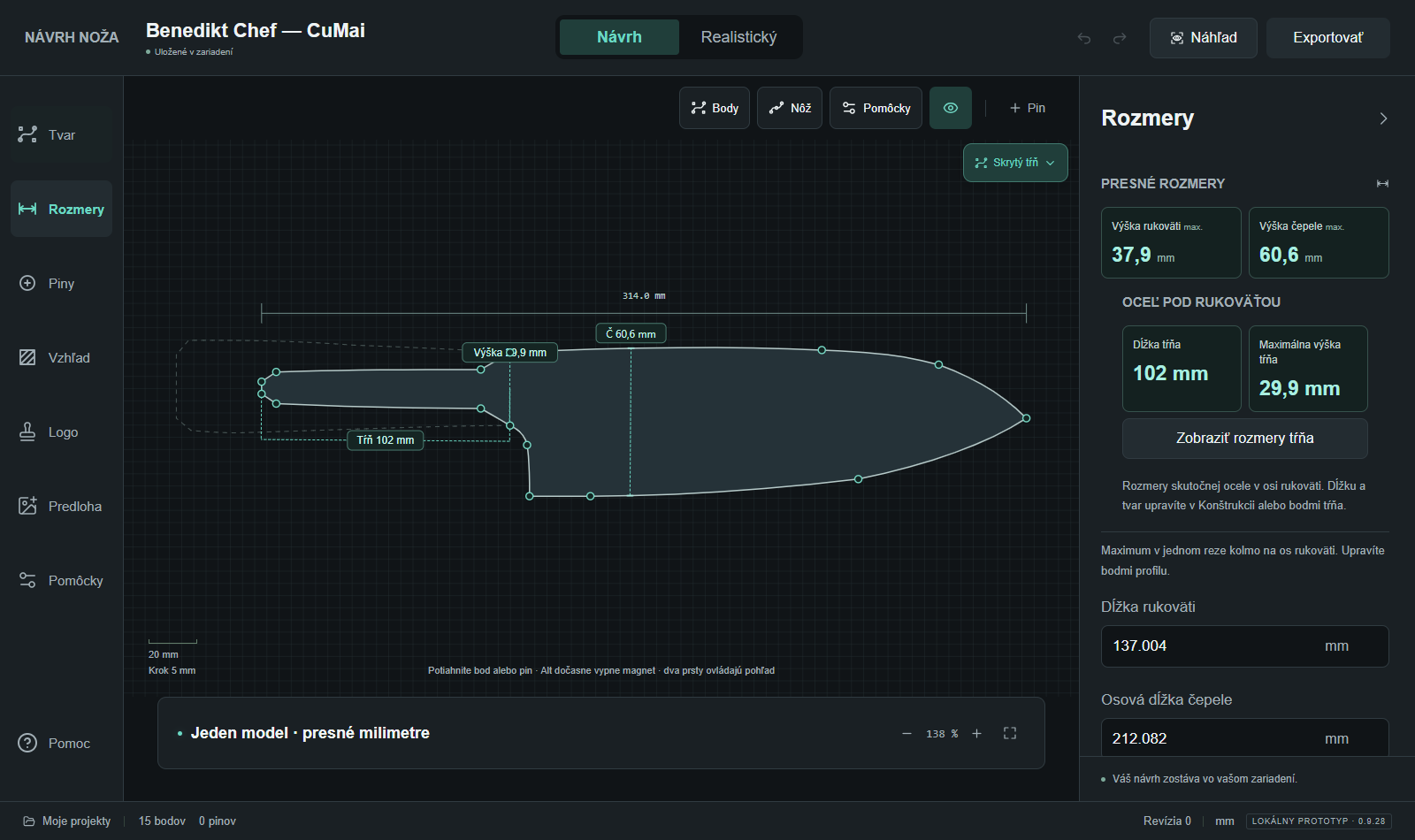1415x840 pixels.
Task: Toggle the Pomôcky canvas guides button
Action: click(876, 108)
